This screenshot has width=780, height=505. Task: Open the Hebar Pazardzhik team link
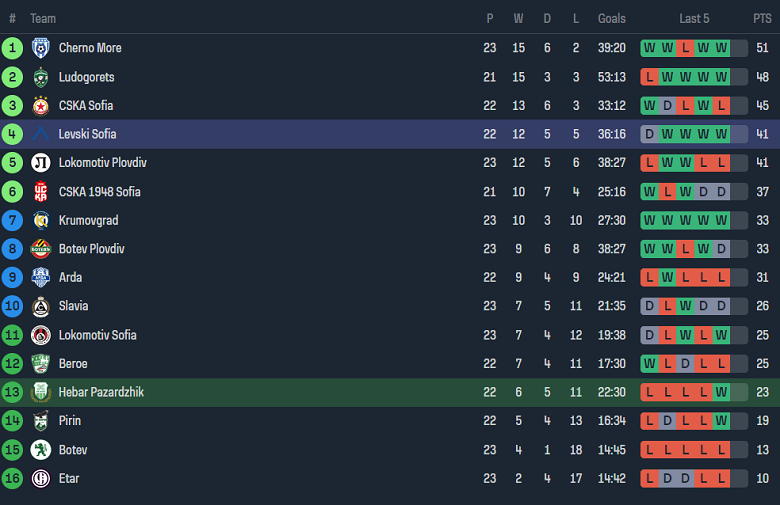coord(101,393)
